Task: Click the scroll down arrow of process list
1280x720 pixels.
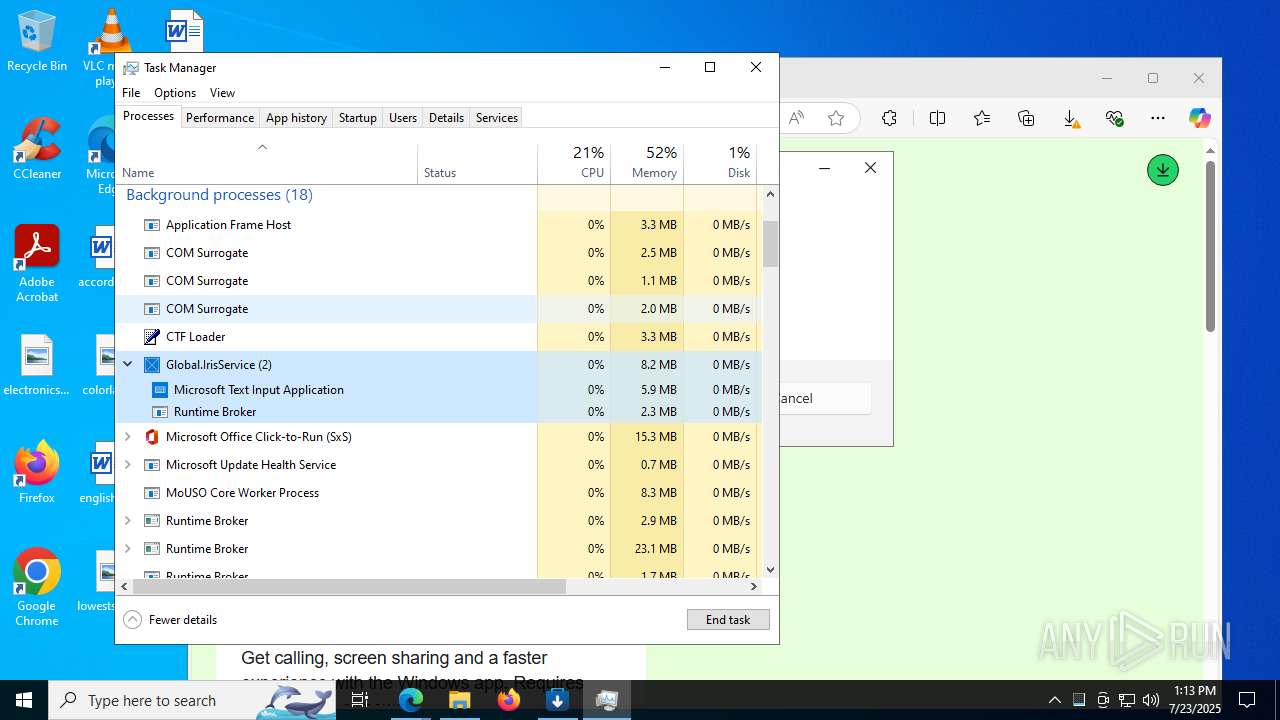Action: click(x=770, y=570)
